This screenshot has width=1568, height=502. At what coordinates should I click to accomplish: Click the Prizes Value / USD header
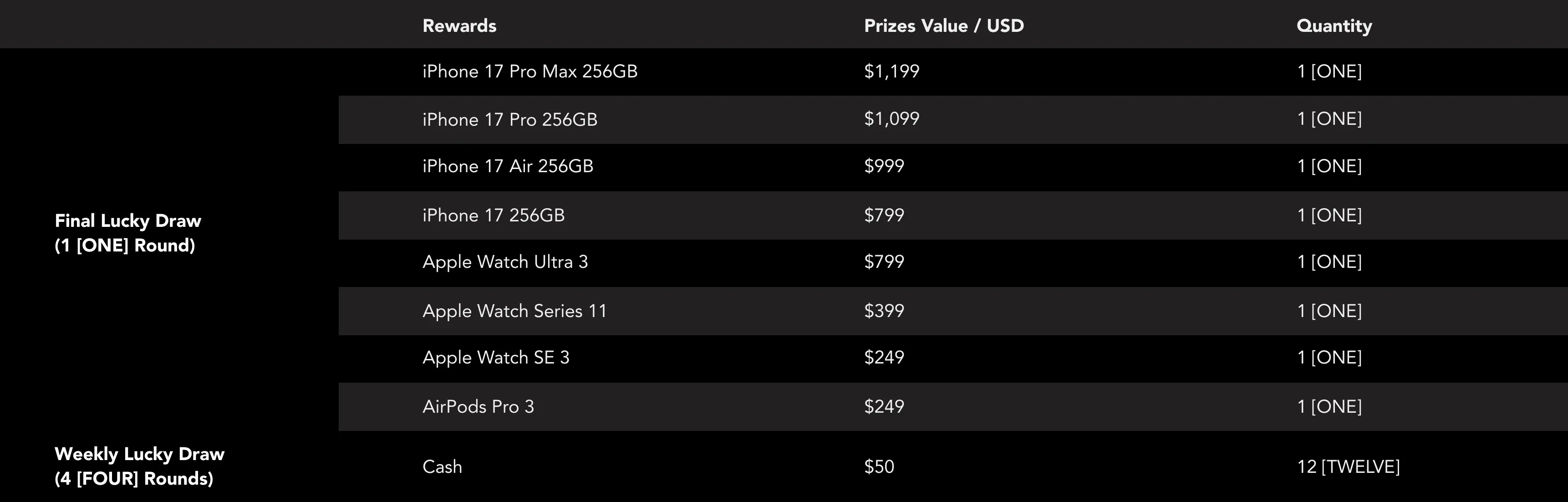[943, 26]
